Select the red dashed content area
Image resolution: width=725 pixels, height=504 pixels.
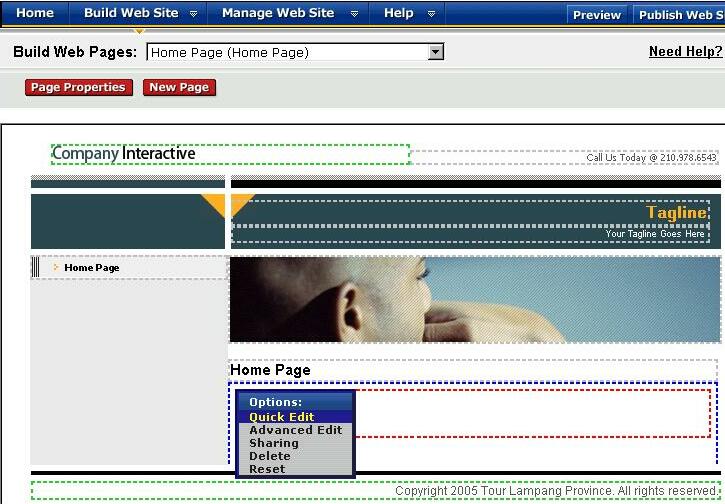tap(533, 413)
